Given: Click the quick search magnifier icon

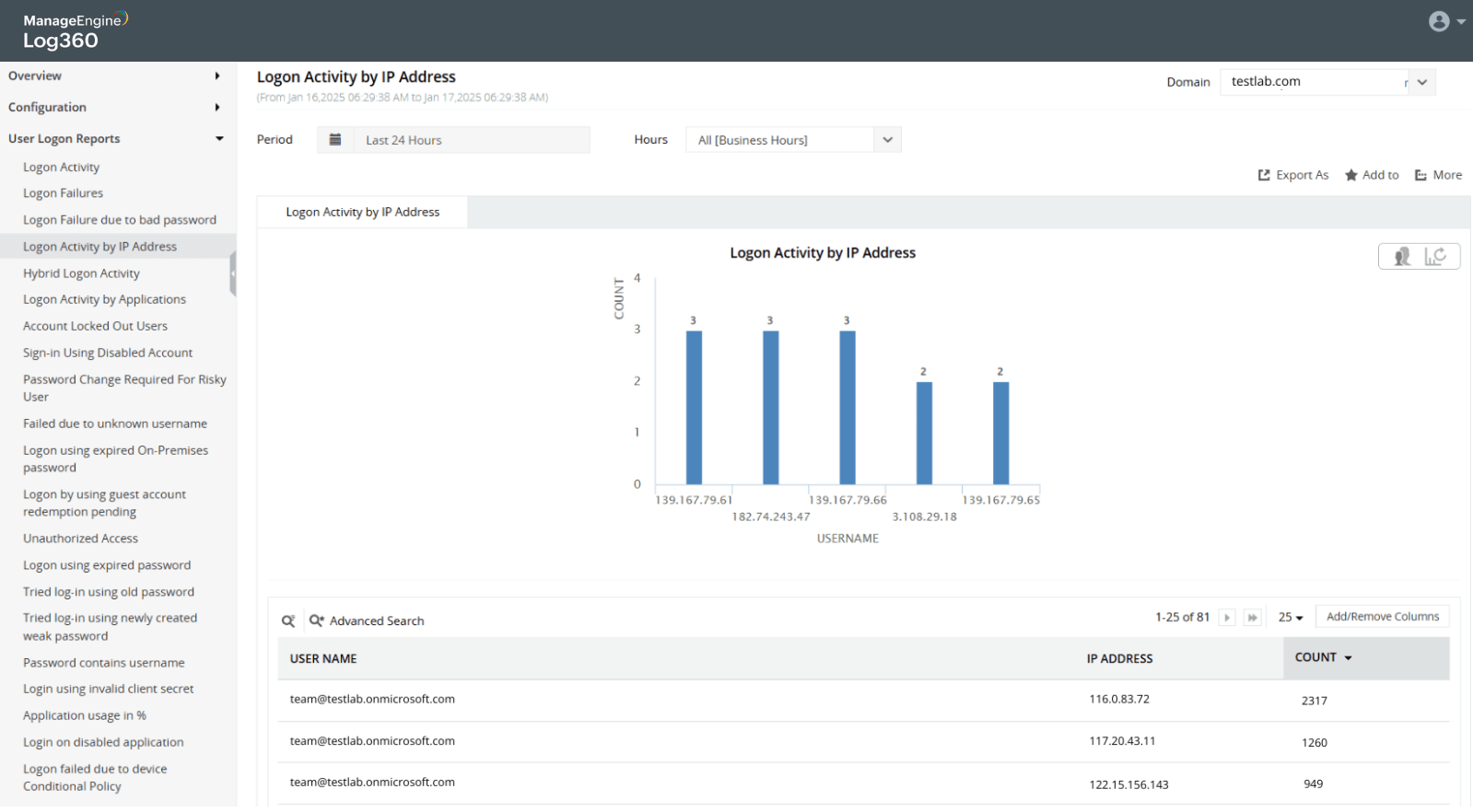Looking at the screenshot, I should click(288, 621).
